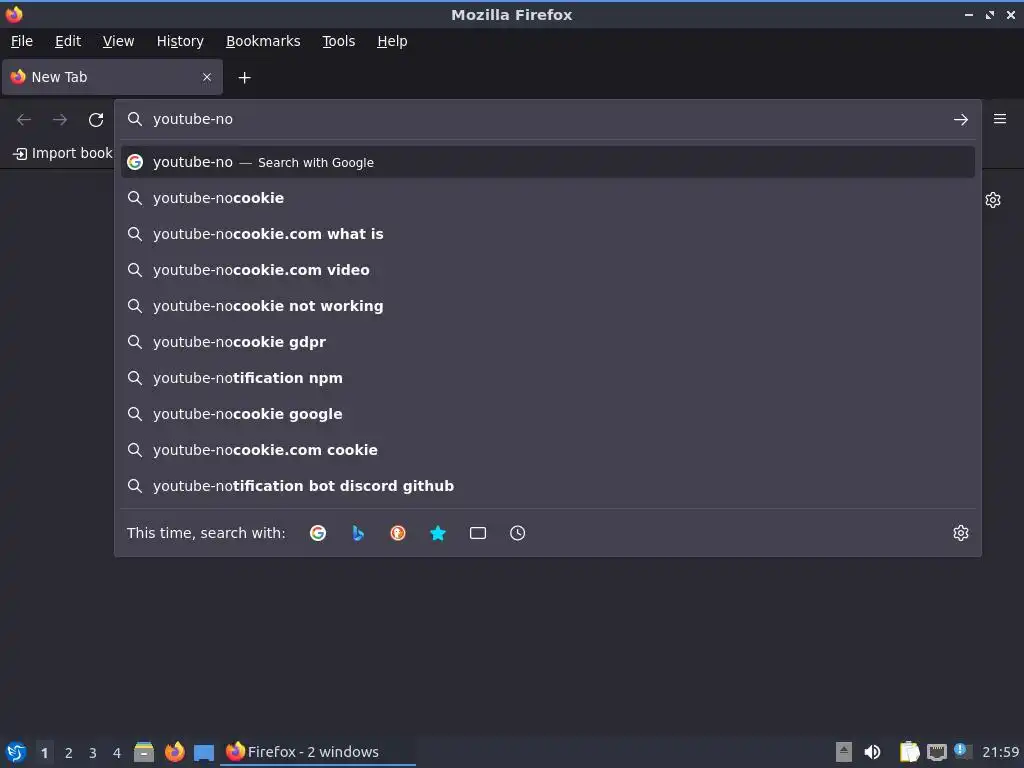Open the volume control in tray
1024x768 pixels.
click(872, 752)
